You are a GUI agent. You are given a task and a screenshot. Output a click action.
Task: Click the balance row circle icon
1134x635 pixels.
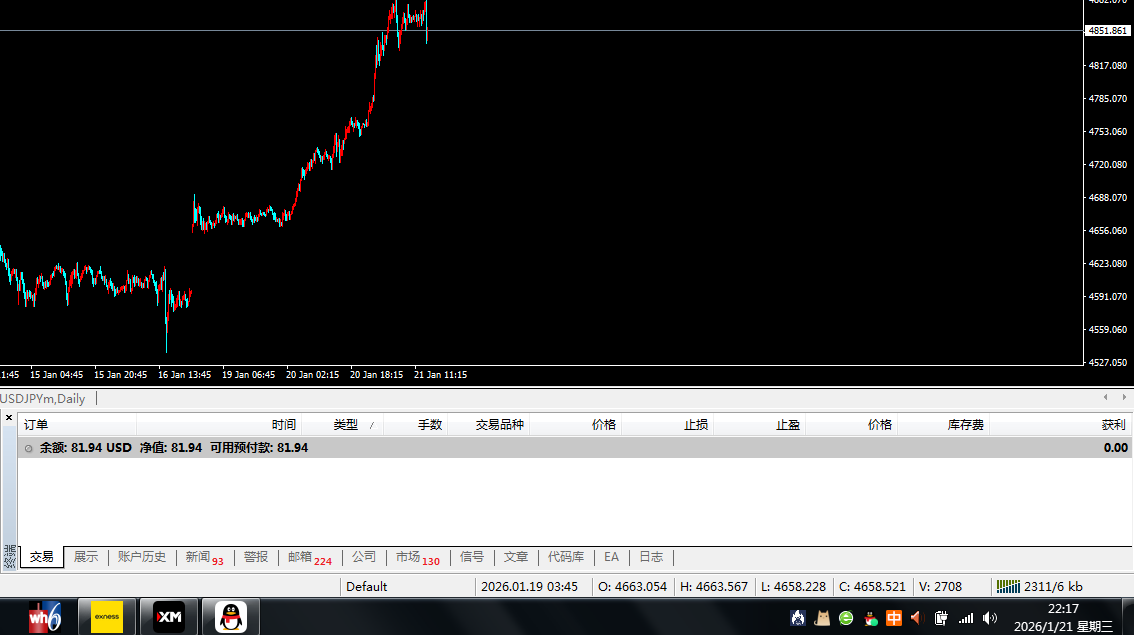[28, 449]
